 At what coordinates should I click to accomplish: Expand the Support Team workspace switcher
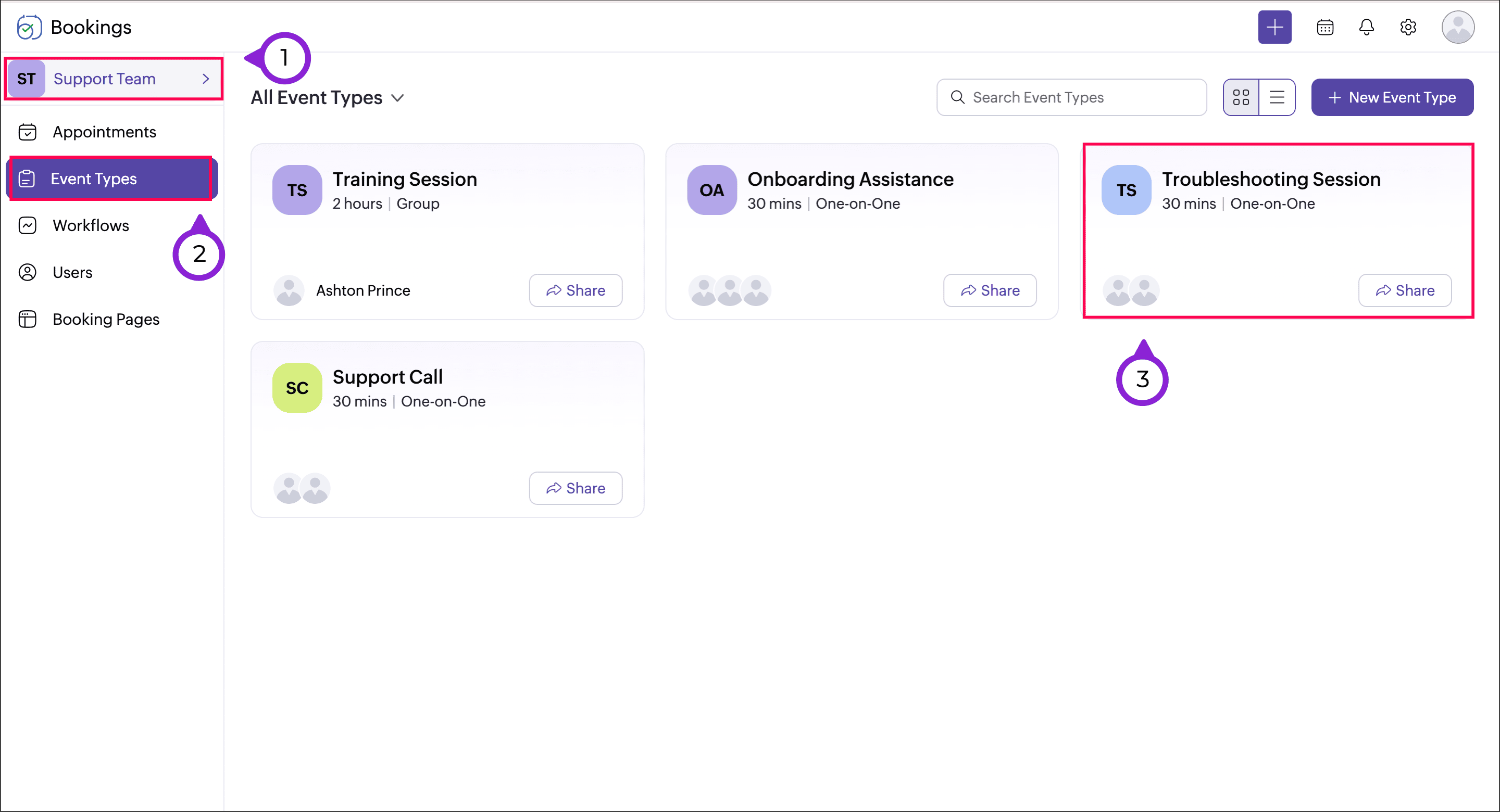pyautogui.click(x=114, y=79)
